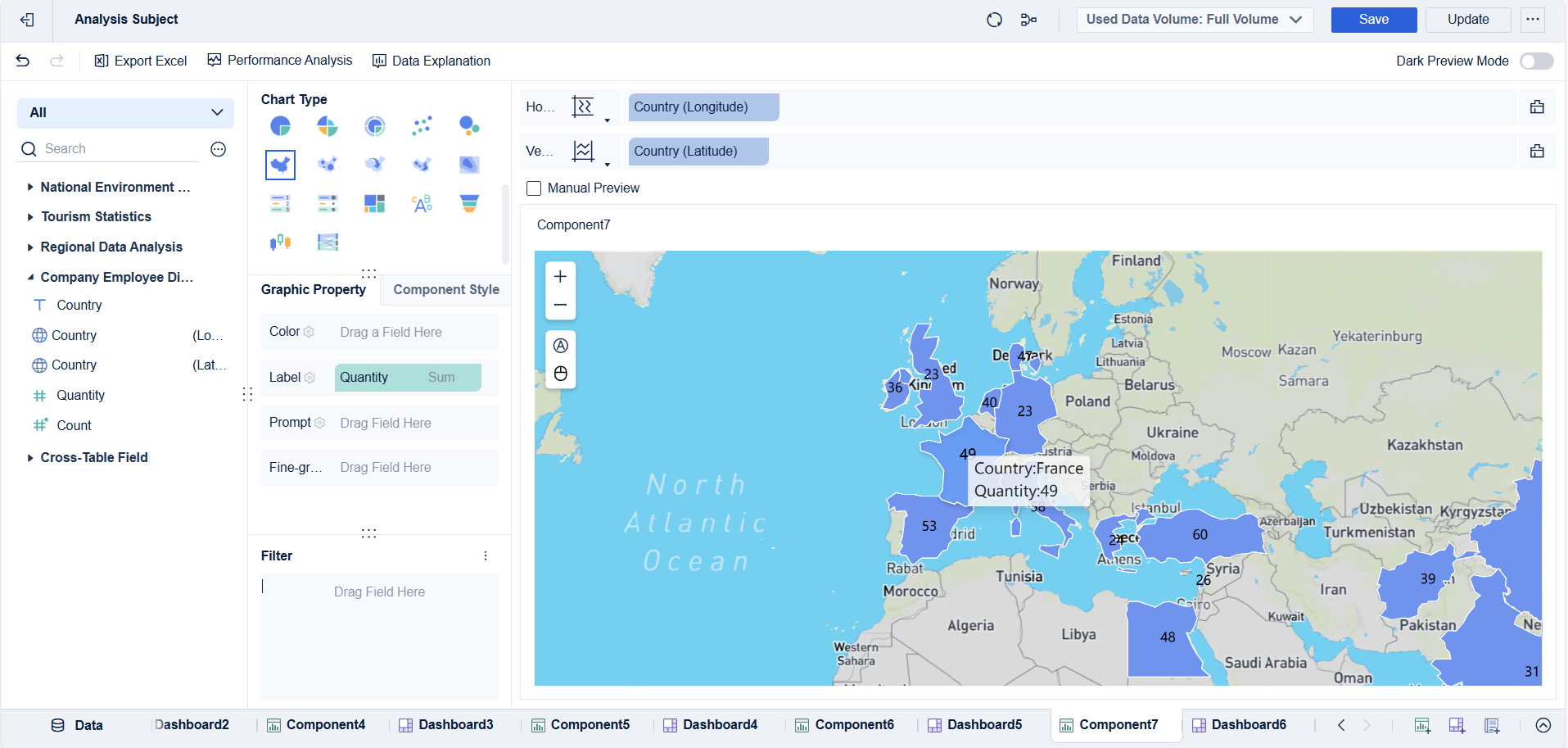Expand Tourism Statistics folder
Screen dimensions: 1568x748
pos(30,217)
